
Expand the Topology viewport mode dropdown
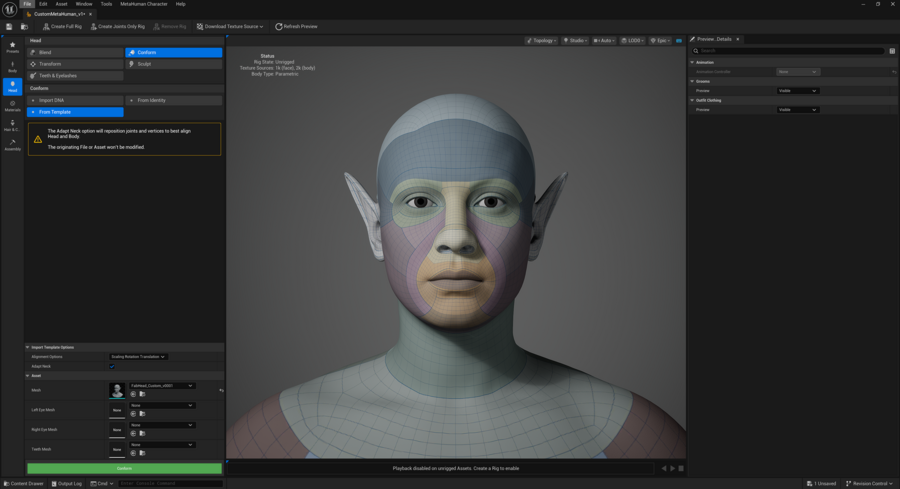(x=542, y=41)
